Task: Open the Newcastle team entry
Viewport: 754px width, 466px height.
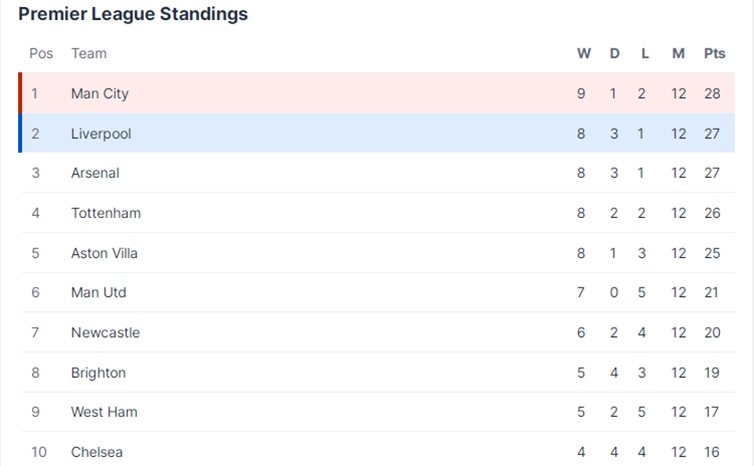Action: 105,332
